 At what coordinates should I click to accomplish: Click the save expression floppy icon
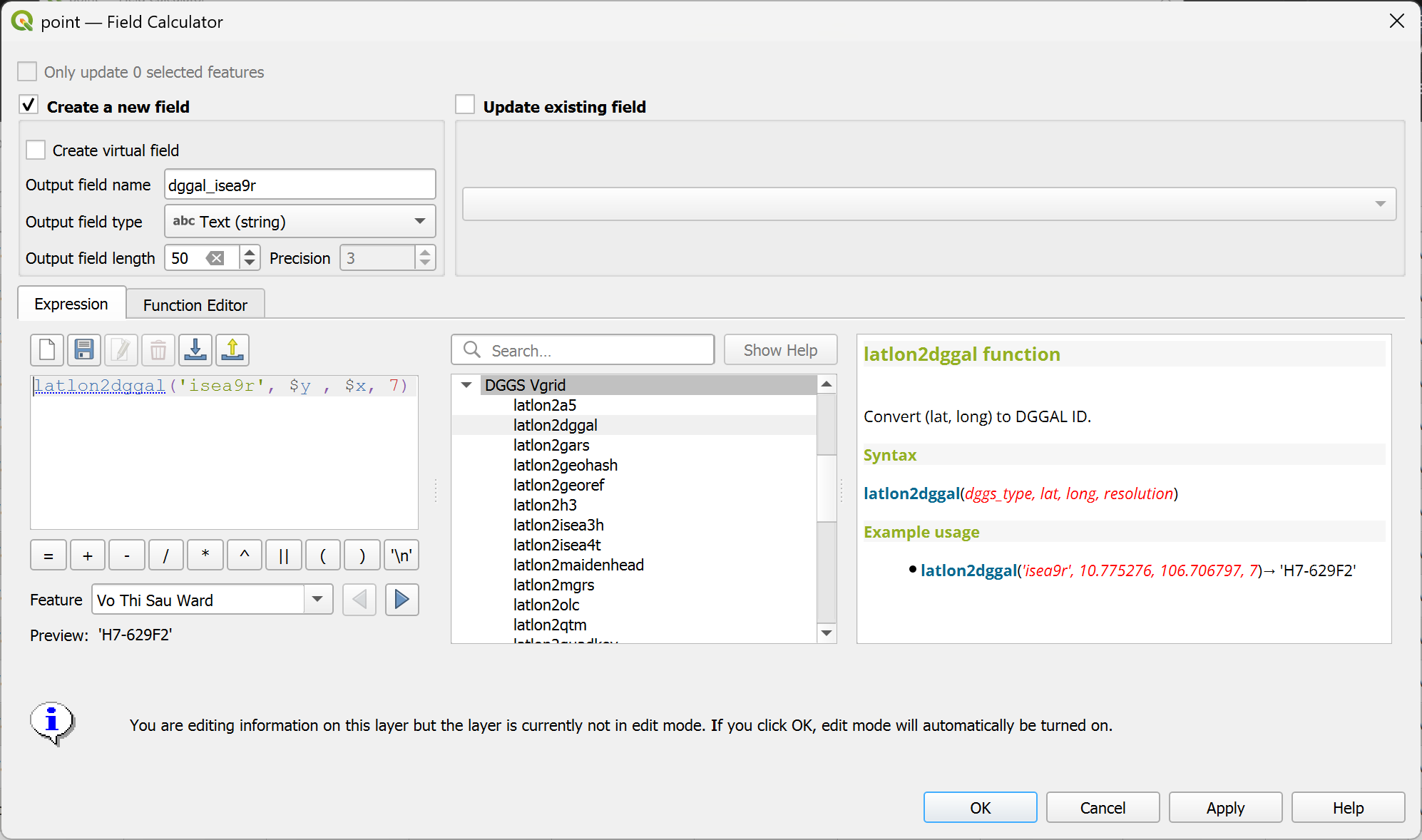pos(84,350)
